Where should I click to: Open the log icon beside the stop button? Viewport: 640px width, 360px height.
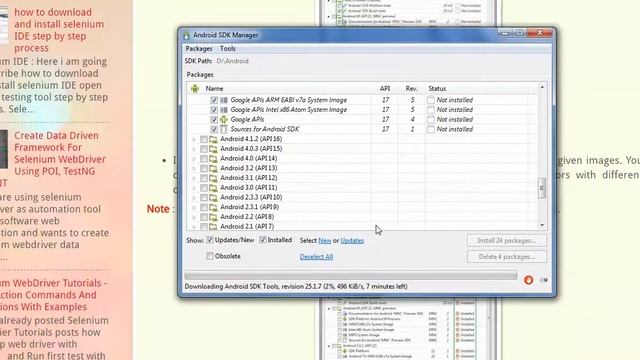pyautogui.click(x=544, y=280)
